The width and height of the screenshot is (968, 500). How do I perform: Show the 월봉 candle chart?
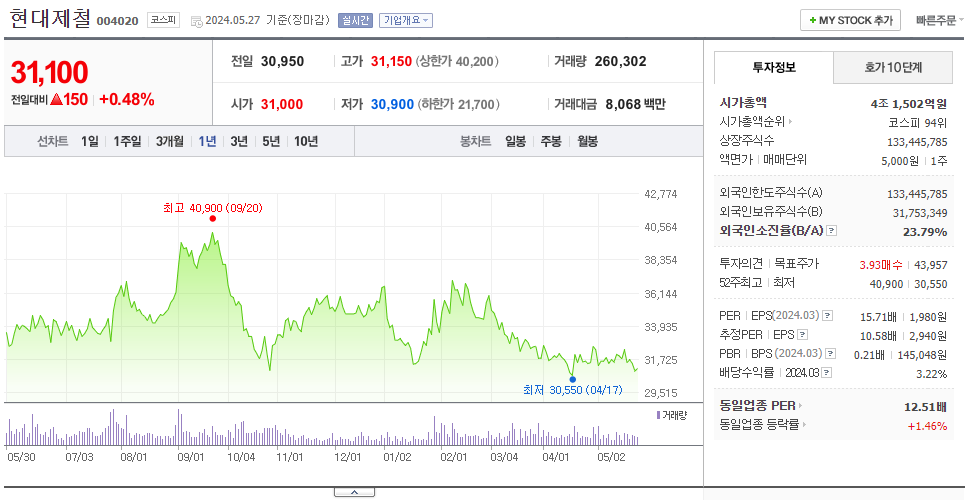(x=587, y=141)
